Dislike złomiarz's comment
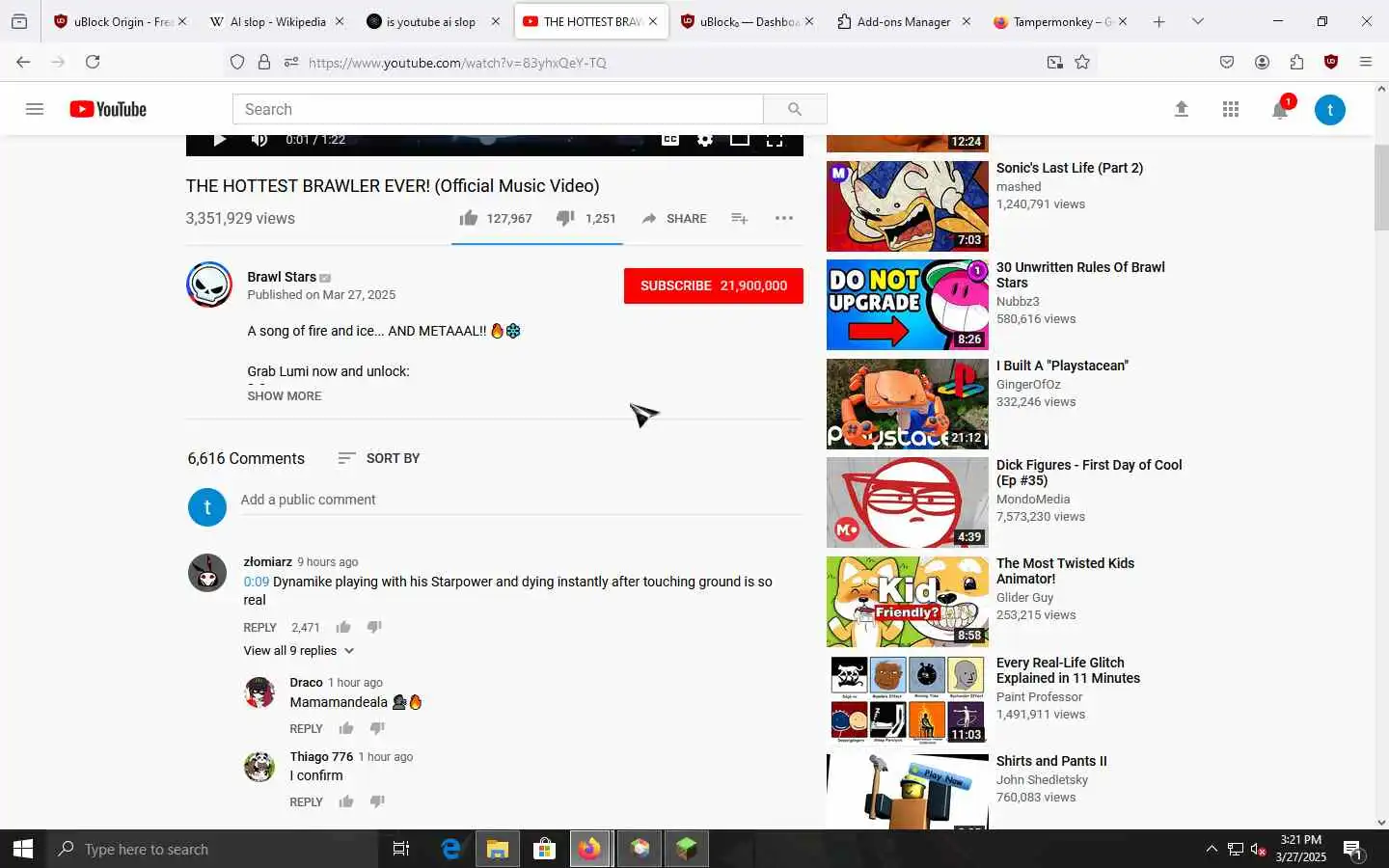 (374, 627)
